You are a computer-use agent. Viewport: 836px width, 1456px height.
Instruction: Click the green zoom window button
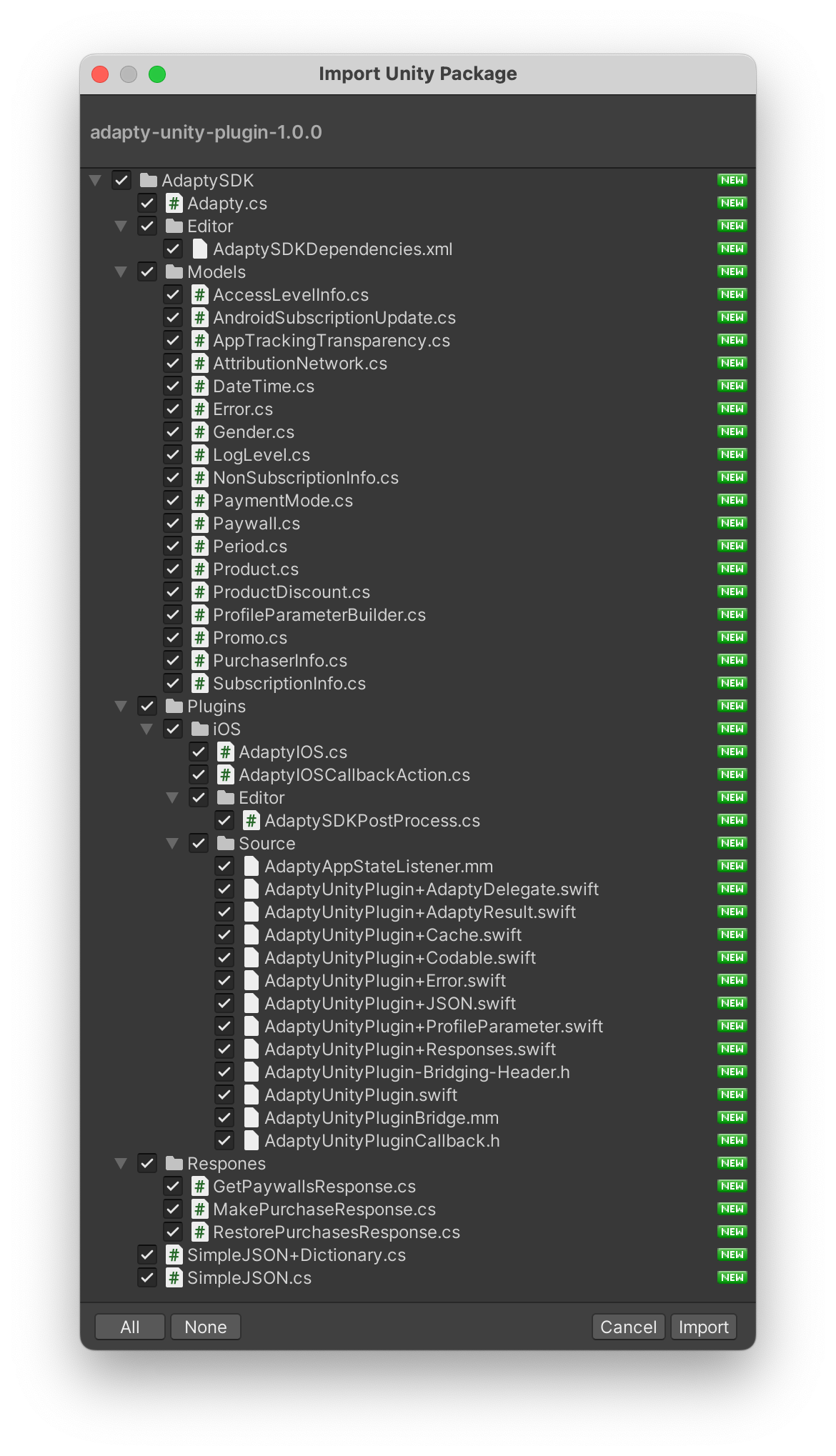coord(157,74)
